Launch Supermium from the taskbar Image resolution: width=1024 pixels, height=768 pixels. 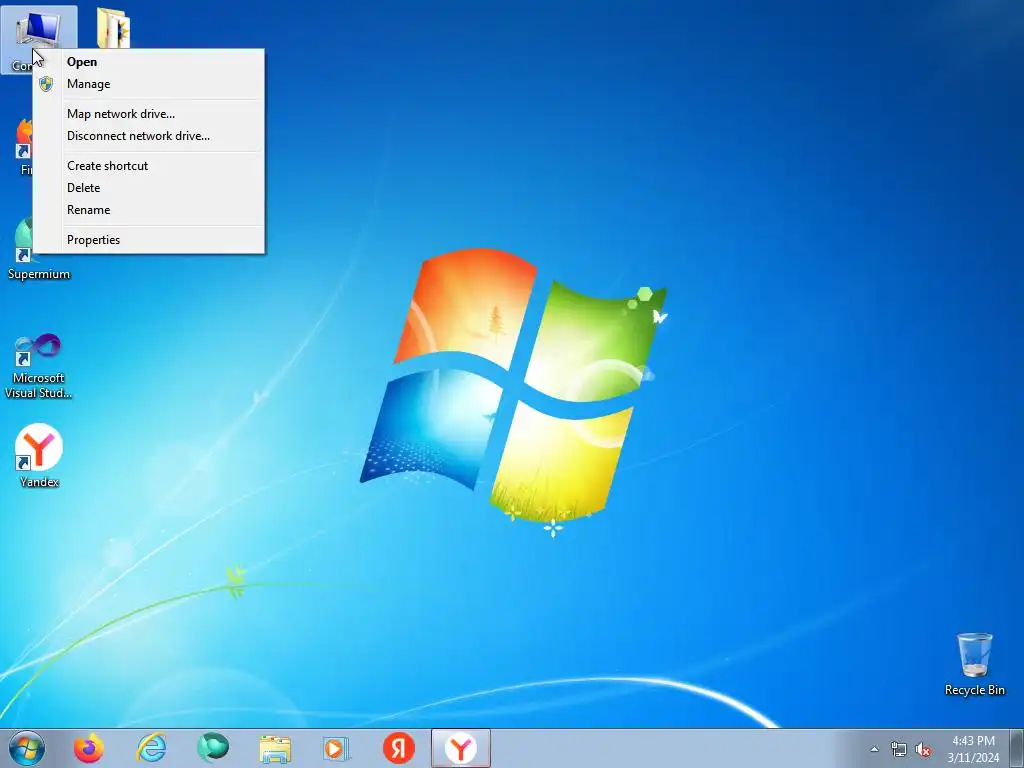(x=213, y=748)
